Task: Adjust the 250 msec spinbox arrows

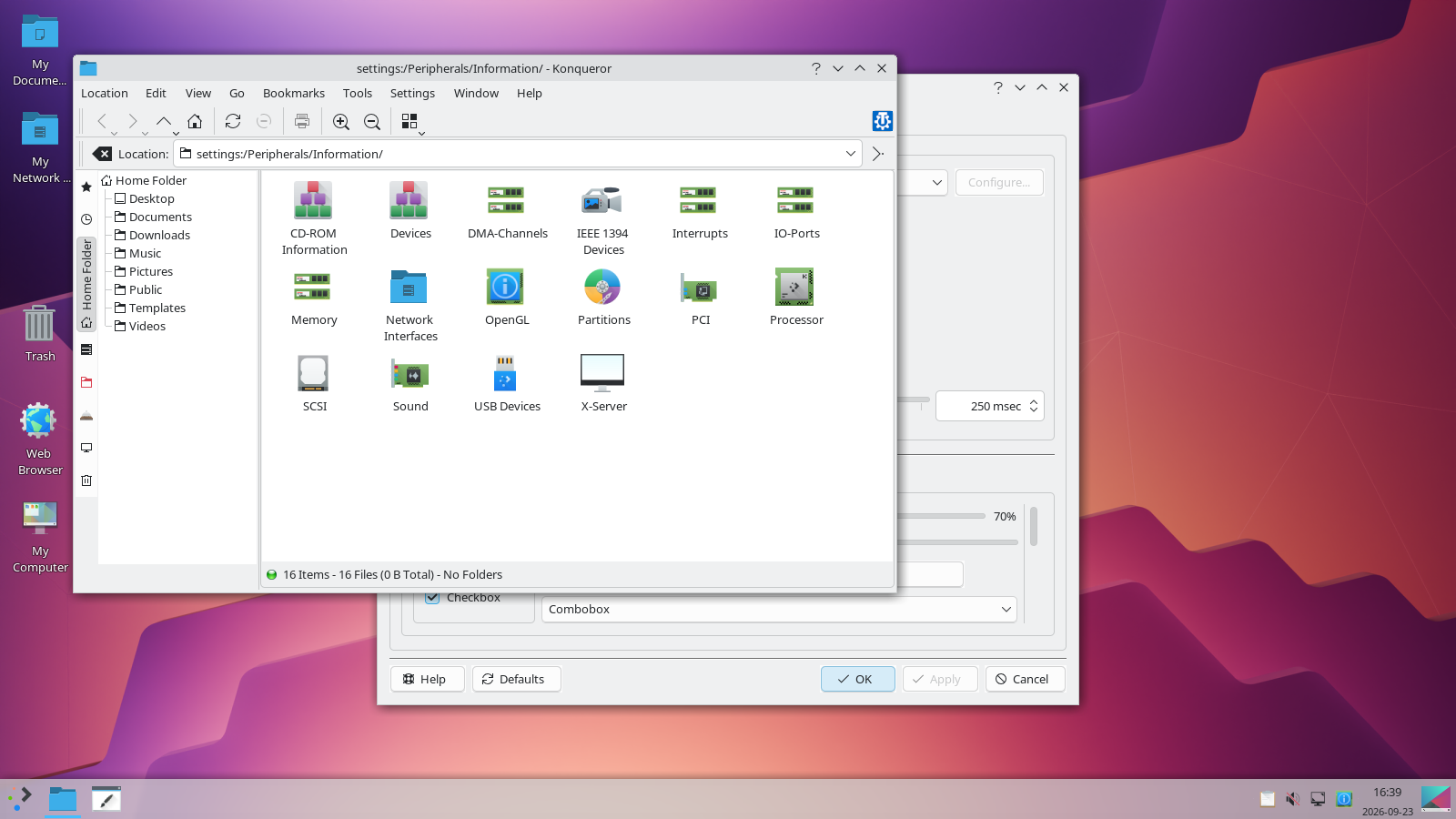Action: tap(1034, 406)
